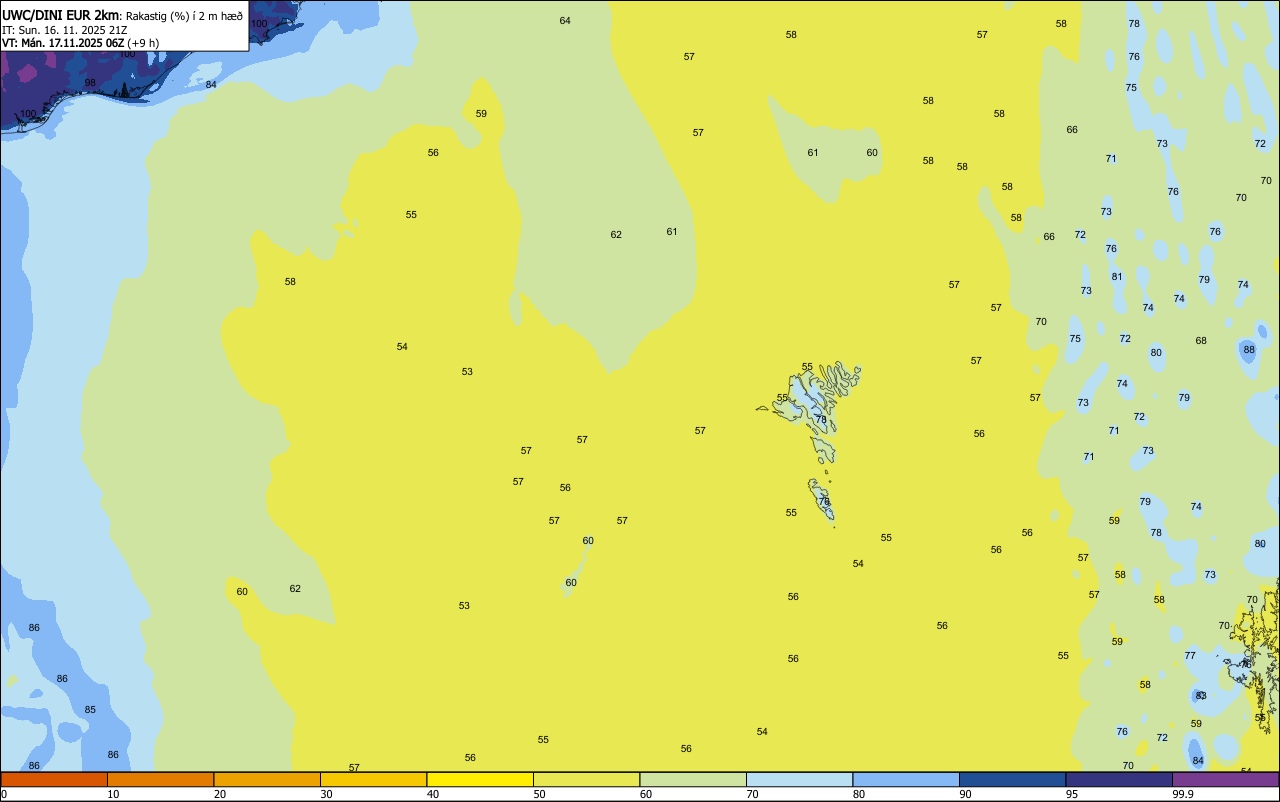Click the bright yellow 40–50 legend swatch
The width and height of the screenshot is (1280, 802).
[x=480, y=779]
